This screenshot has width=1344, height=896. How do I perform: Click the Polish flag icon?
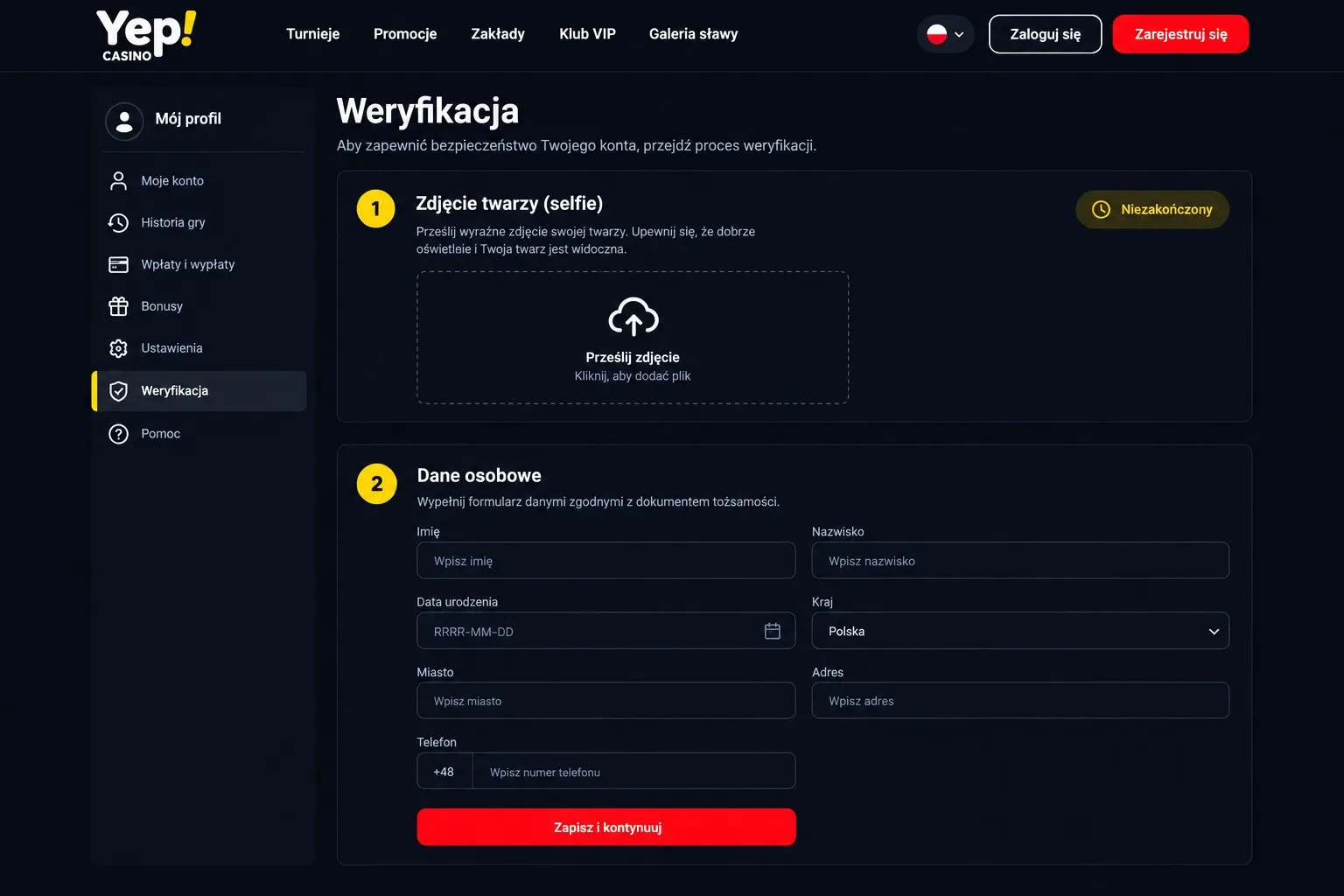coord(937,34)
